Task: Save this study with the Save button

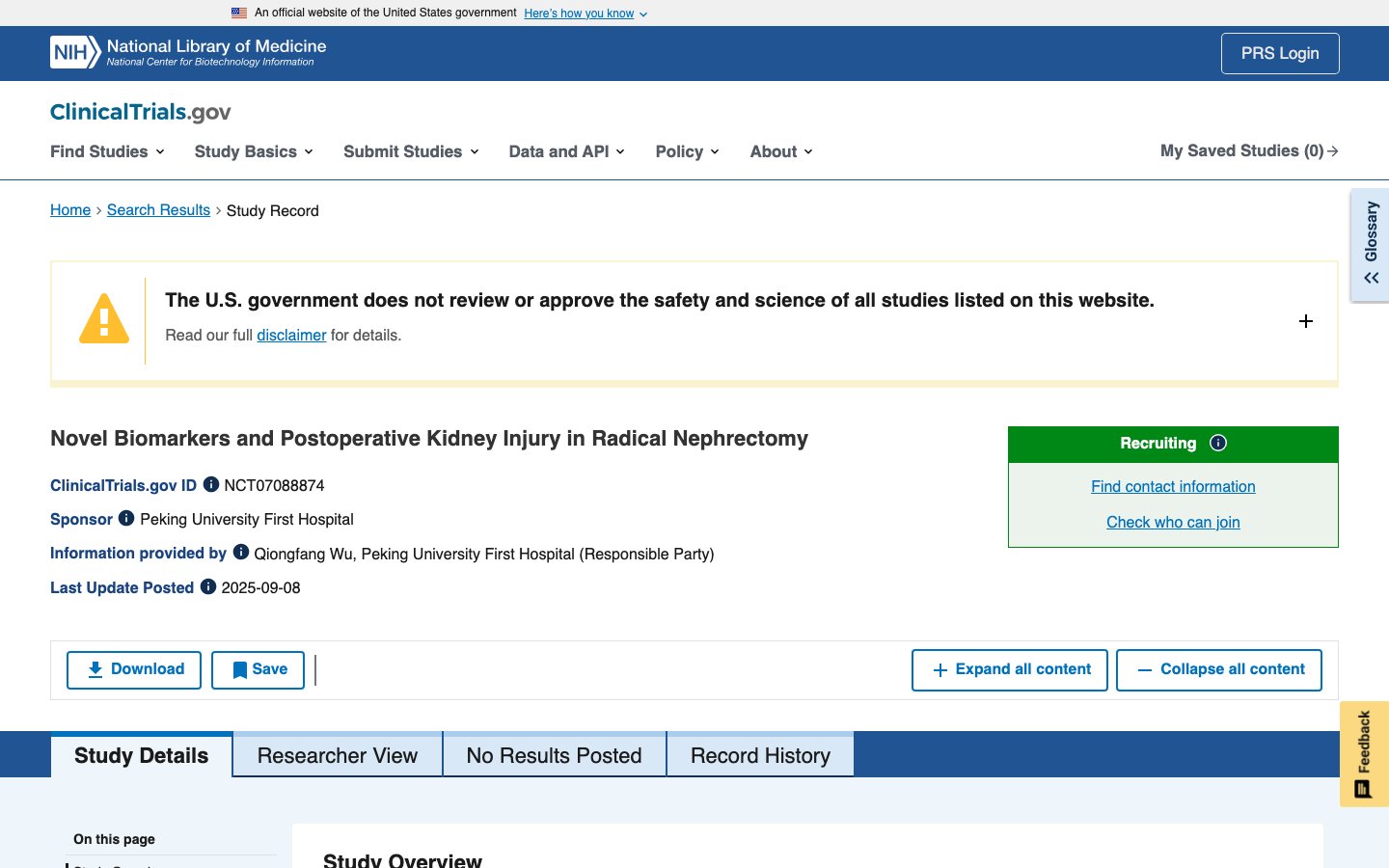Action: pos(259,670)
